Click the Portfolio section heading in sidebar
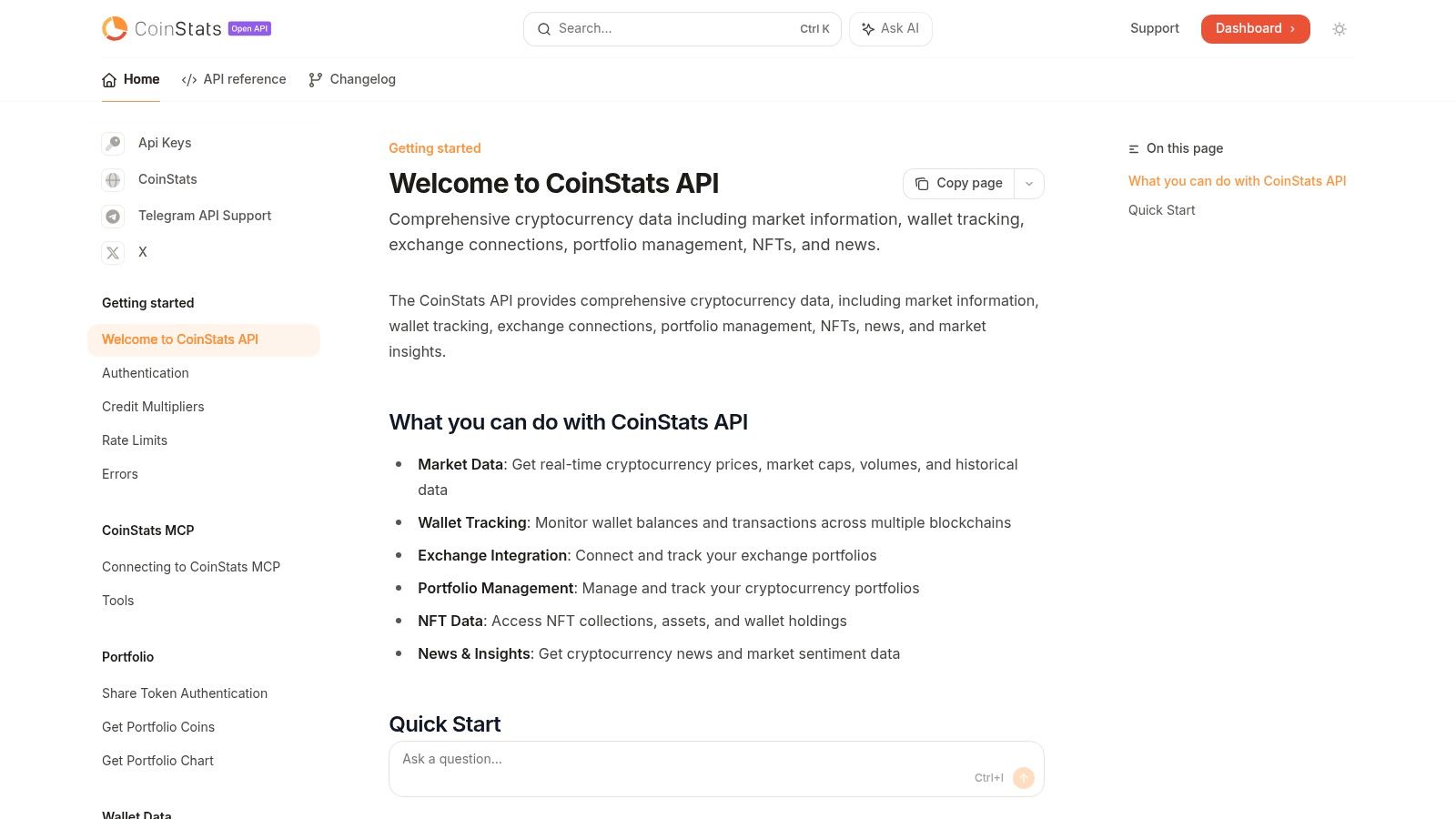Image resolution: width=1456 pixels, height=819 pixels. pyautogui.click(x=128, y=657)
